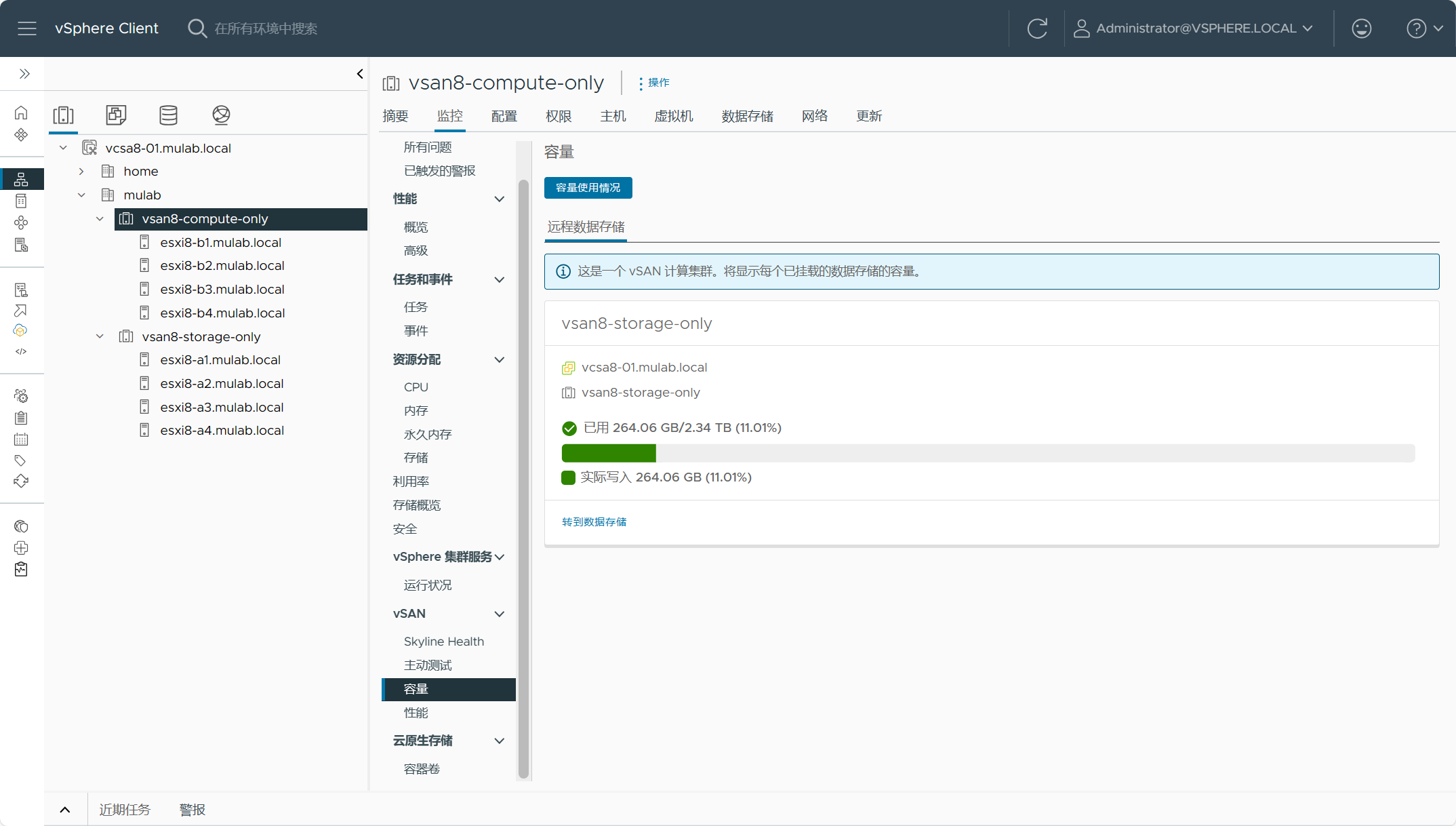Open Developer Center code icon

[21, 351]
